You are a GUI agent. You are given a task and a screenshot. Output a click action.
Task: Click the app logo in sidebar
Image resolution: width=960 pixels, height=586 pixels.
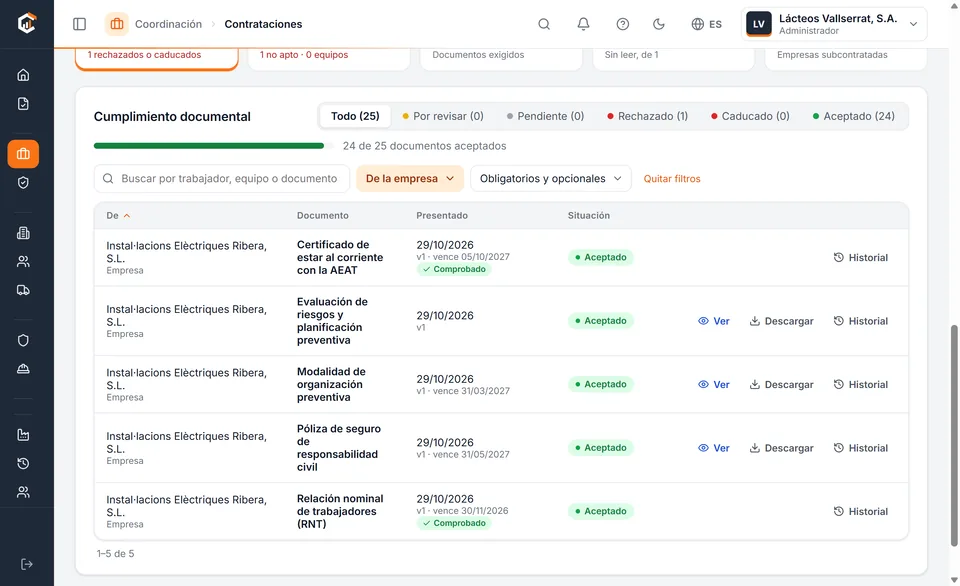click(x=26, y=23)
